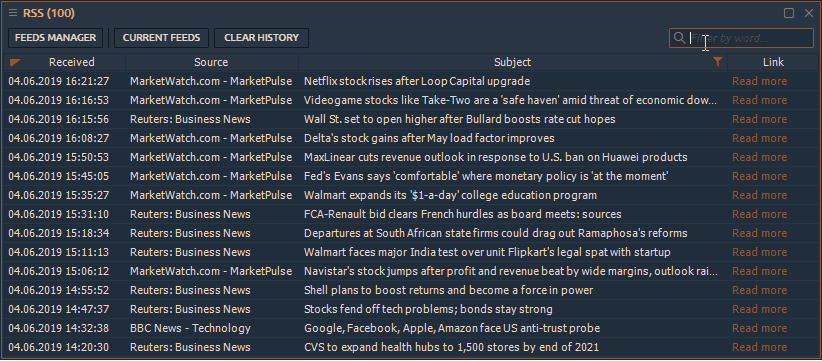Click the Subject column filter funnel icon
Screen dimensions: 822x361
pos(718,62)
